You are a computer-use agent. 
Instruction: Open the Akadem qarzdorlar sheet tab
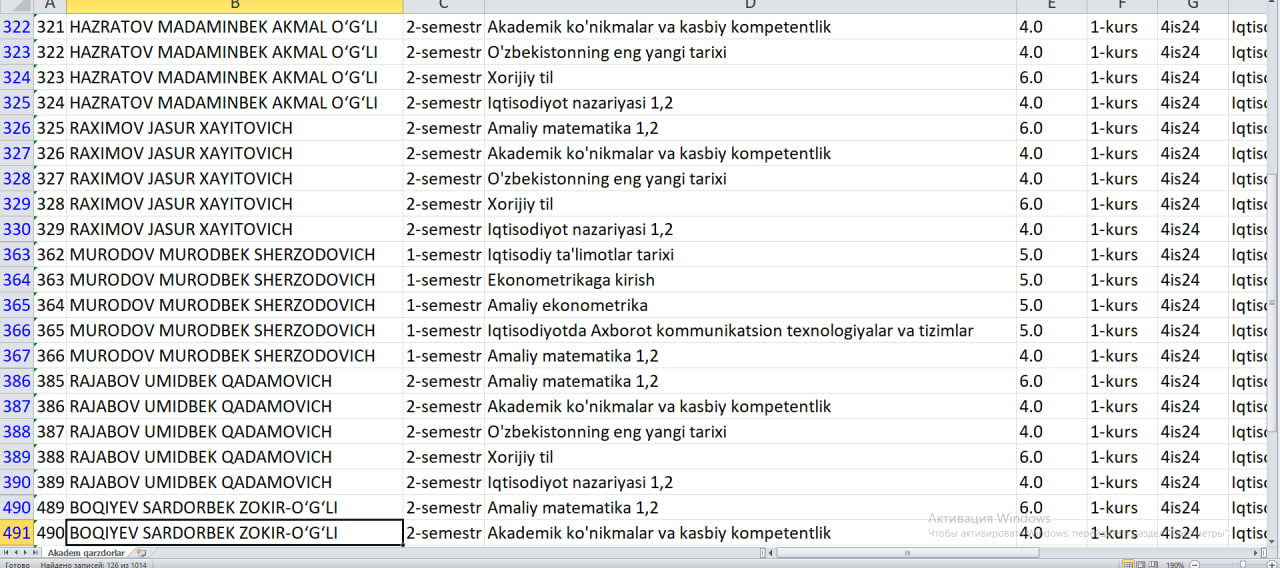click(86, 553)
